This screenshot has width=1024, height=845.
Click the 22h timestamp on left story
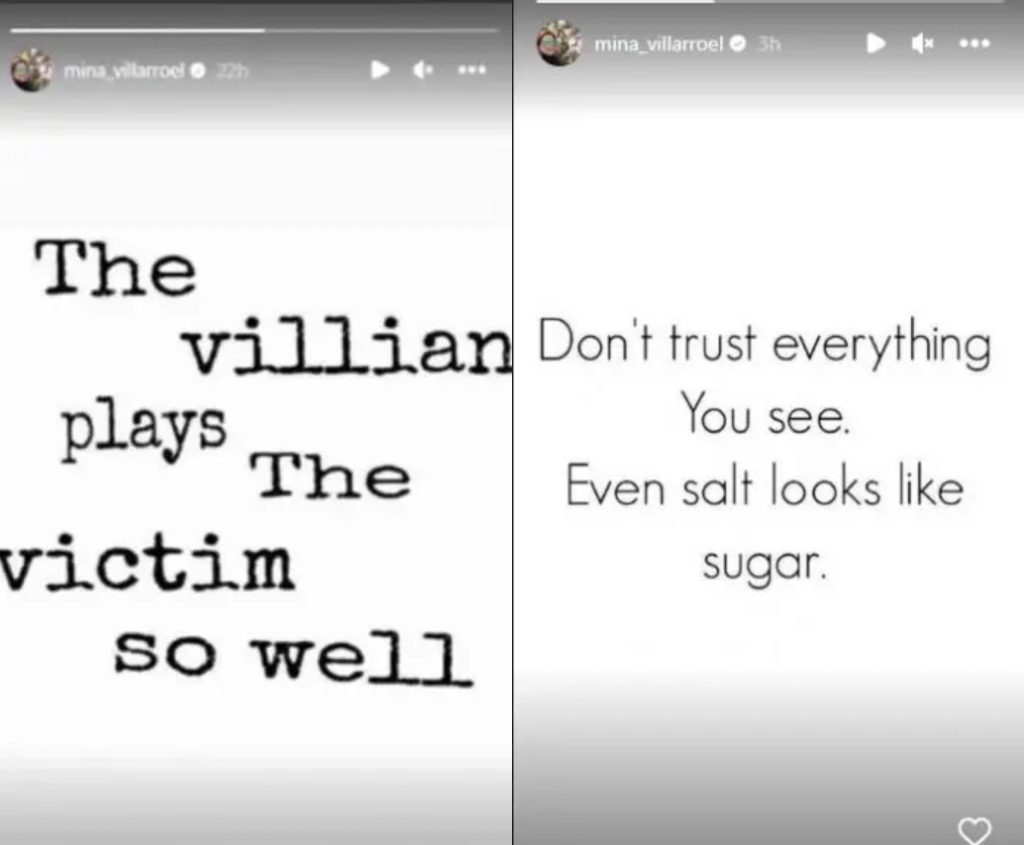(232, 70)
